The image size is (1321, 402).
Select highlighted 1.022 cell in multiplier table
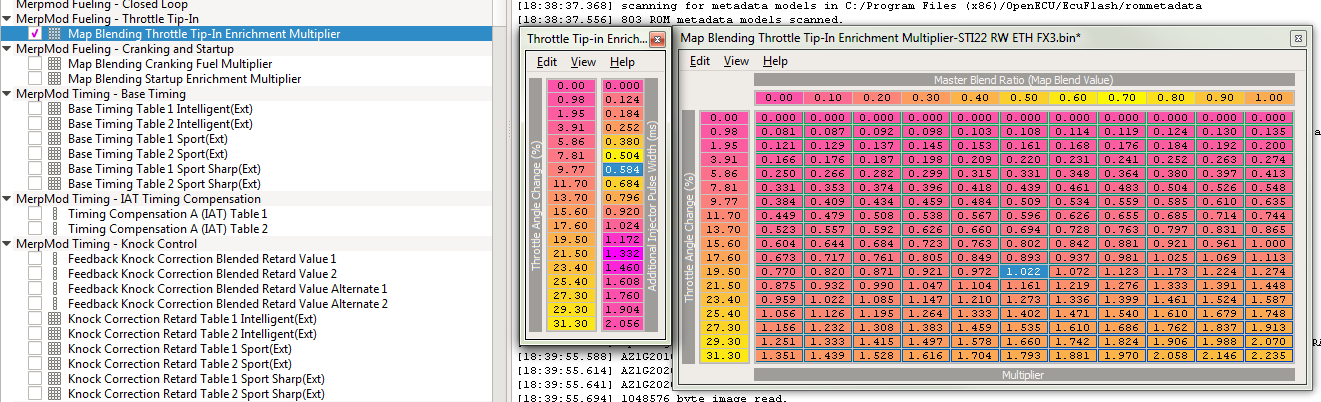click(1024, 271)
